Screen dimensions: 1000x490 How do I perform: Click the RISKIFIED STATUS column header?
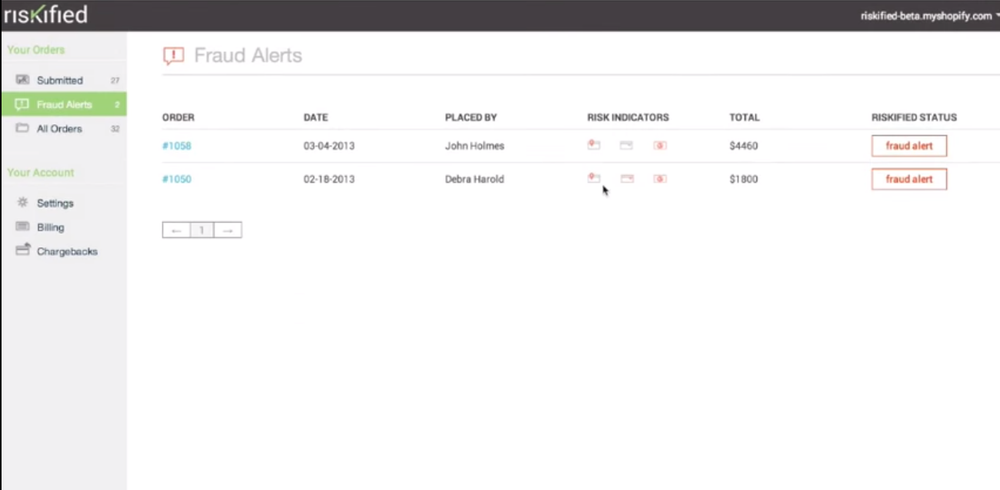point(914,117)
